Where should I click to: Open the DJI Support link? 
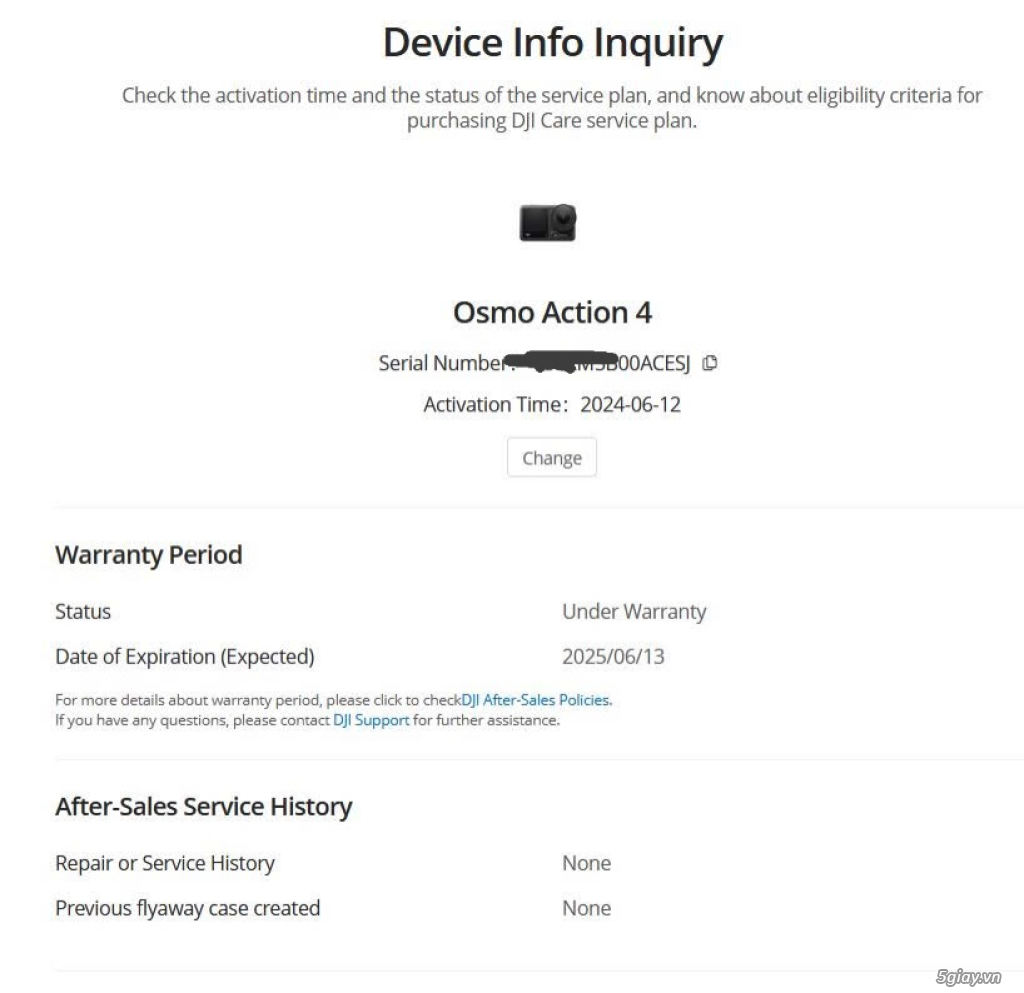[x=370, y=720]
